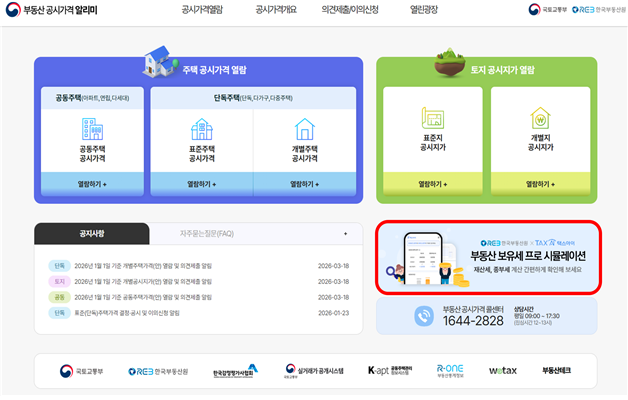
Task: Open the 개별주택 공시가격 house icon
Action: pyautogui.click(x=304, y=129)
